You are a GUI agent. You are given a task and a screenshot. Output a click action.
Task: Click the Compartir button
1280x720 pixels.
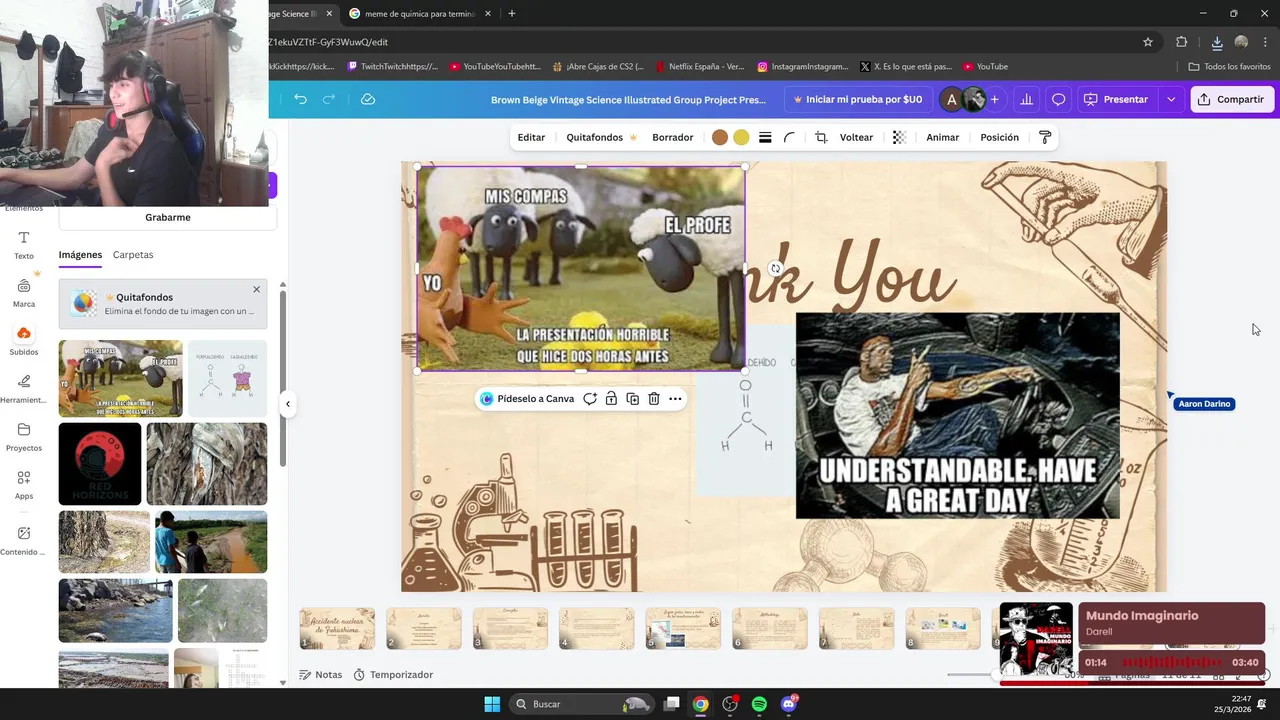(x=1232, y=99)
